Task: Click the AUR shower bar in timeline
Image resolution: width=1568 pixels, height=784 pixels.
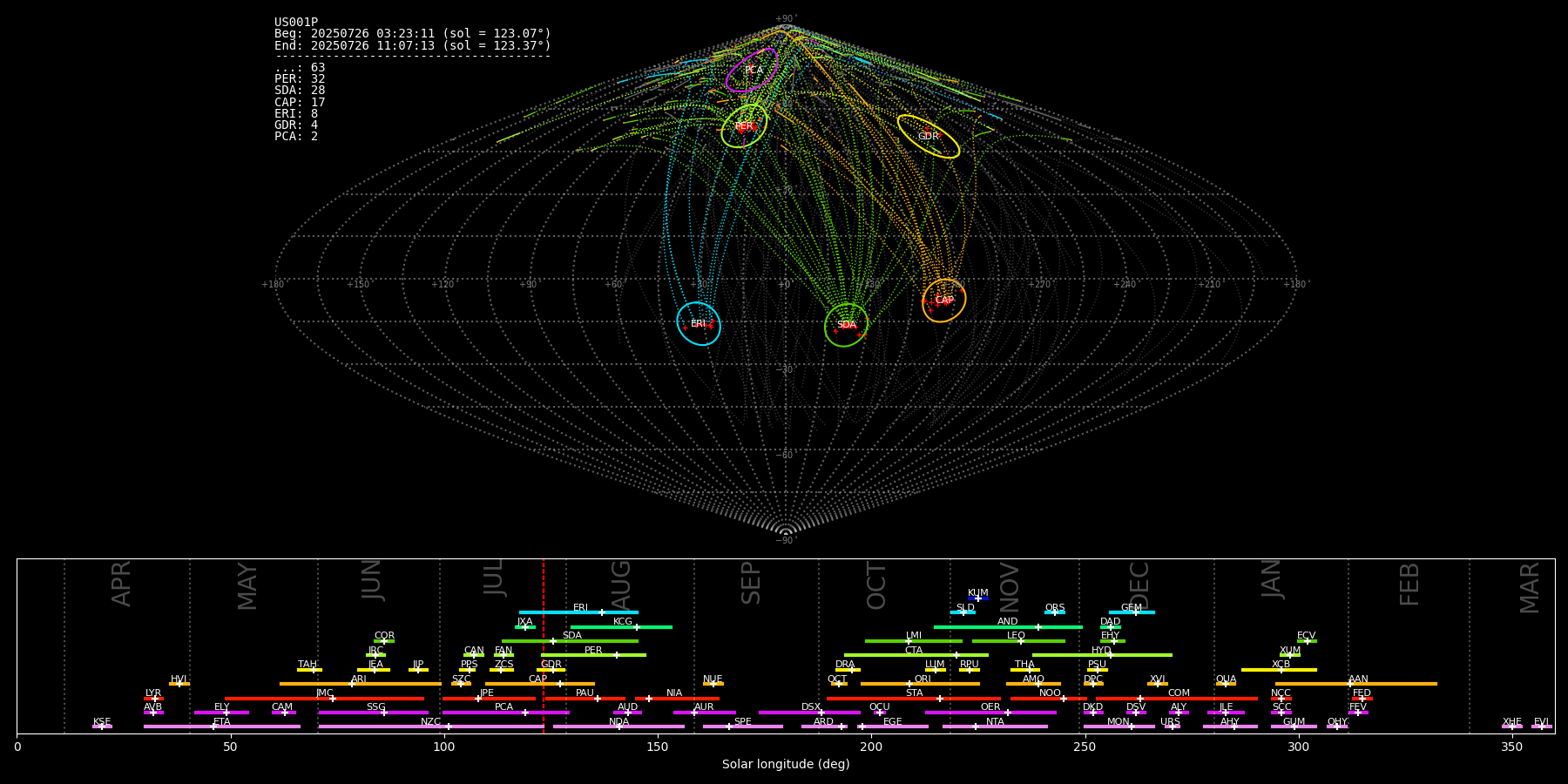Action: pyautogui.click(x=704, y=713)
